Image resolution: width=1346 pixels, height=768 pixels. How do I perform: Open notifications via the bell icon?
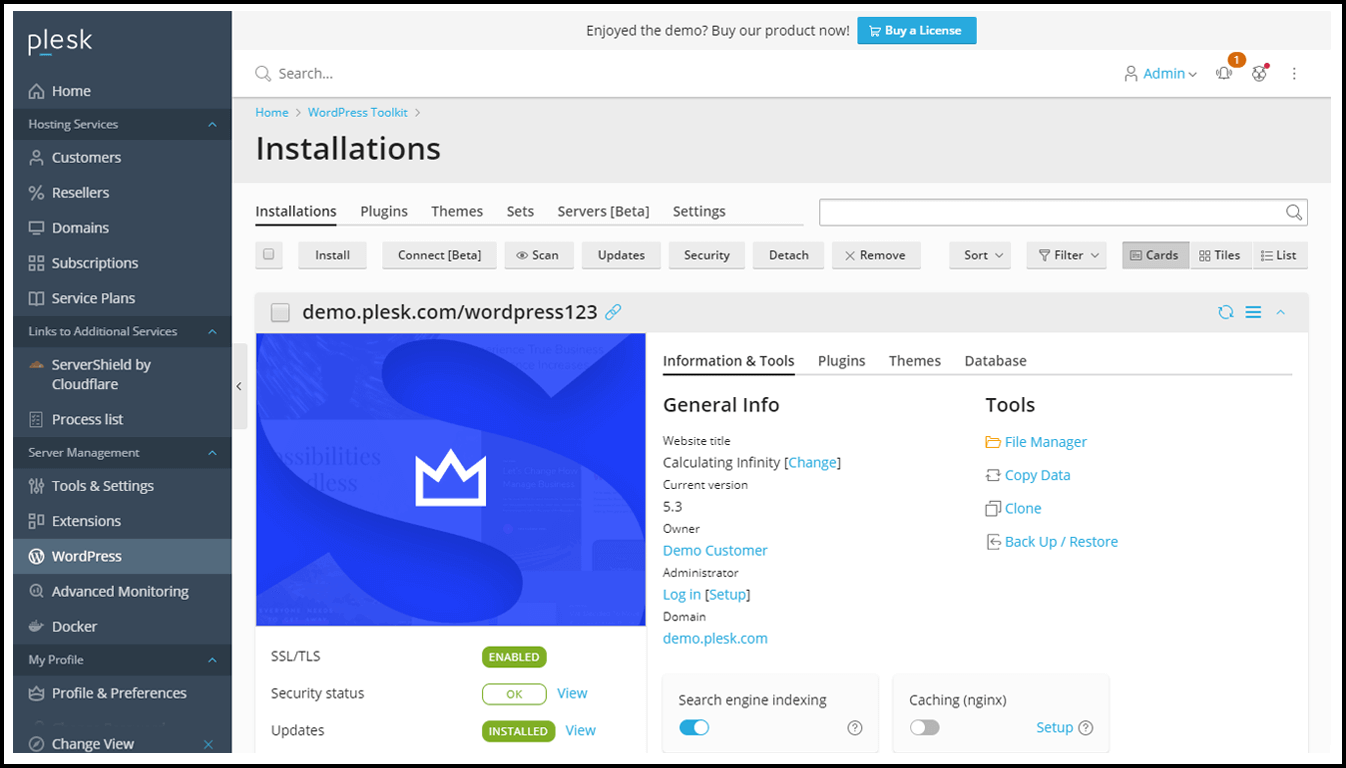(x=1224, y=73)
